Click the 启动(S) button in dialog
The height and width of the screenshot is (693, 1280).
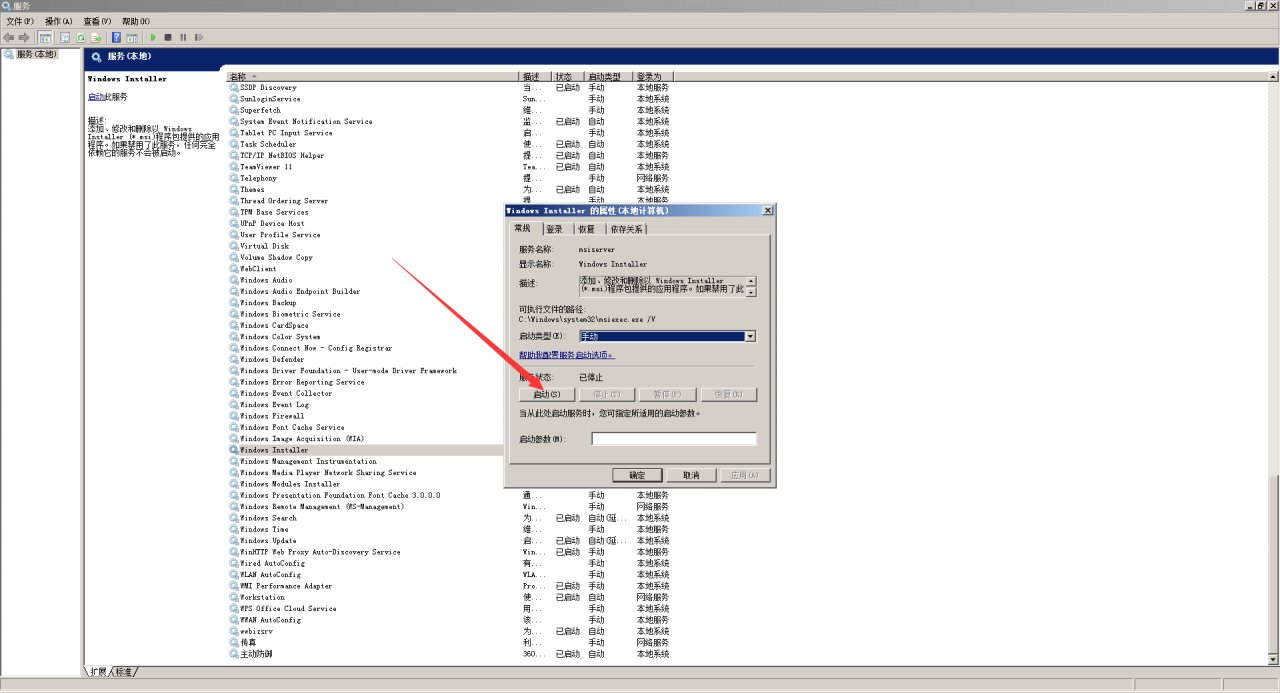tap(546, 395)
